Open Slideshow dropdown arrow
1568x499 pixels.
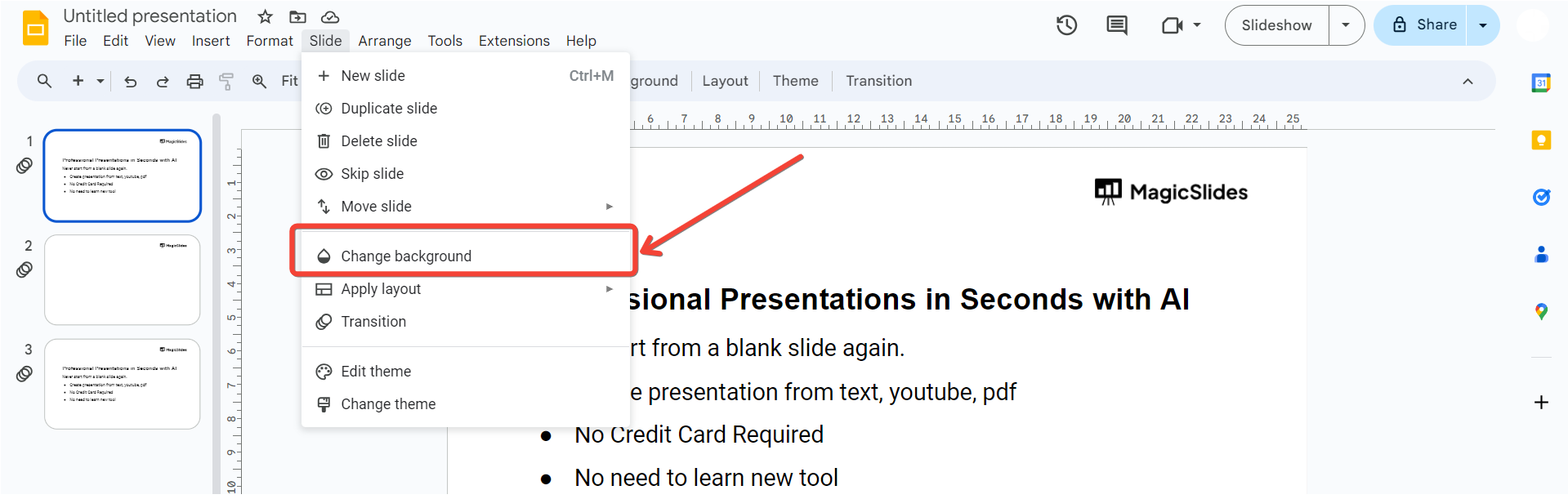pyautogui.click(x=1346, y=25)
